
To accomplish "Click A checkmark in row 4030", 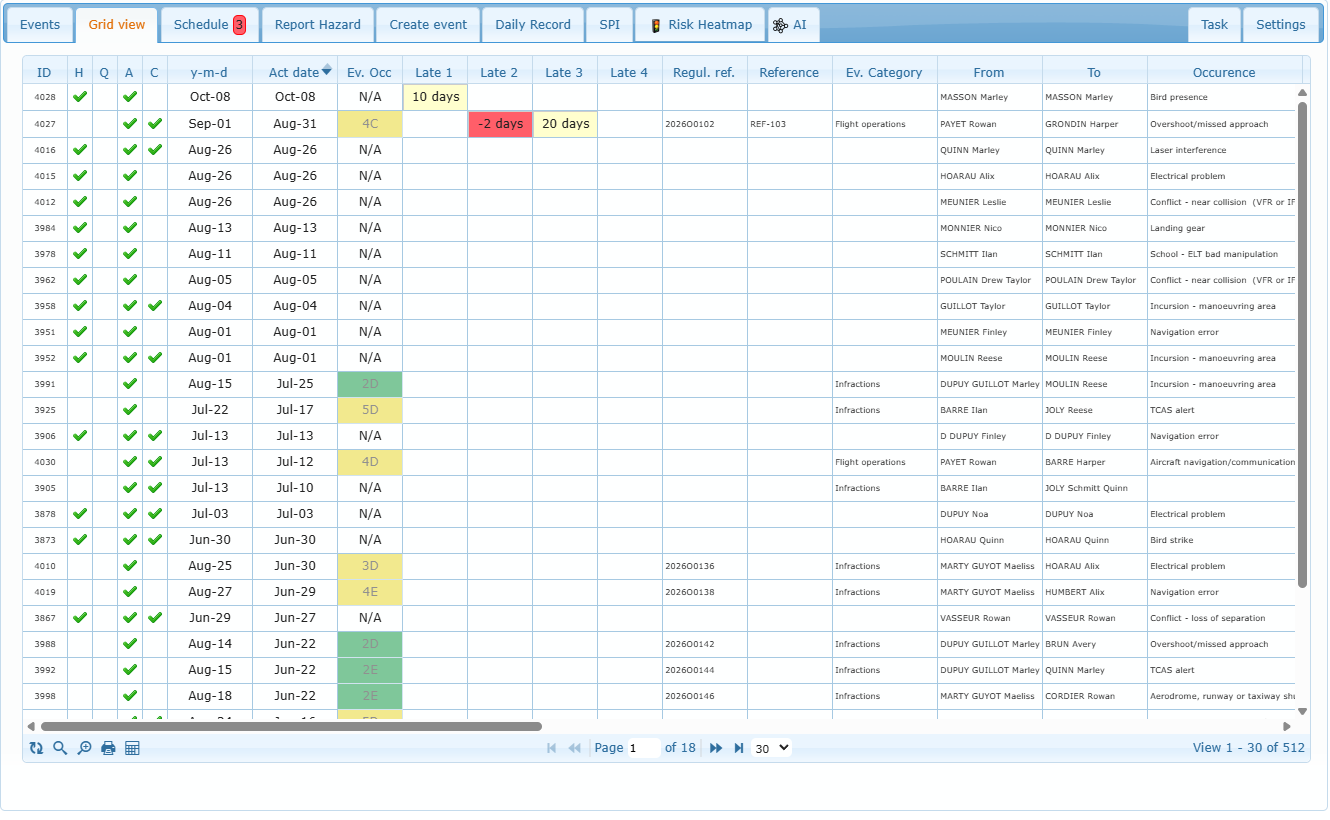I will coord(129,462).
